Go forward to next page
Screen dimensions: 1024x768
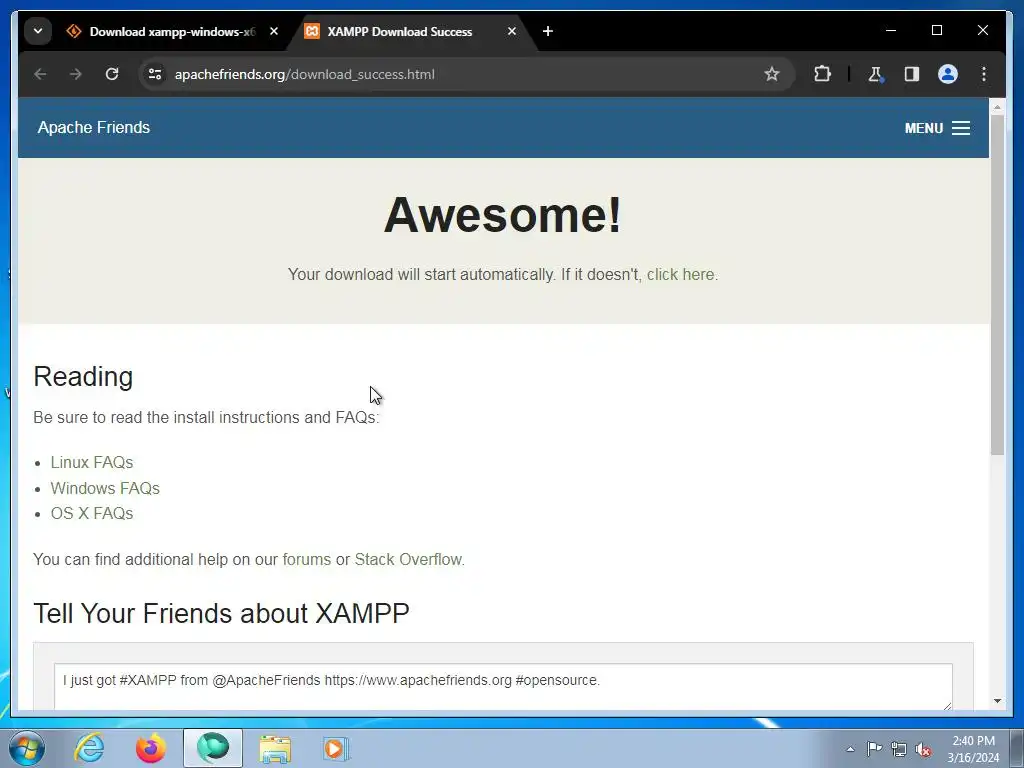76,74
